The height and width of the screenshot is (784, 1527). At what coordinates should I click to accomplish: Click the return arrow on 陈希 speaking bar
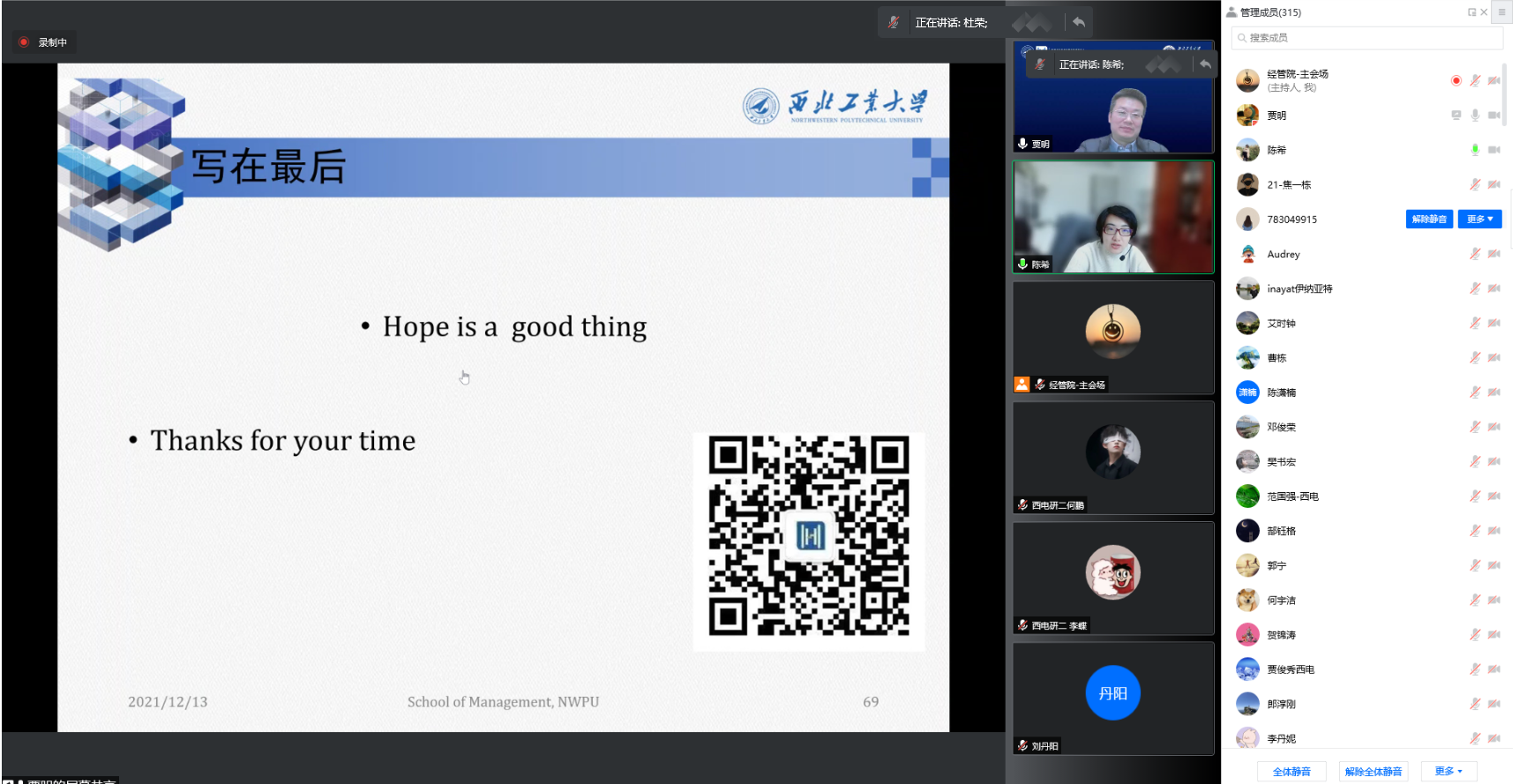(1205, 64)
